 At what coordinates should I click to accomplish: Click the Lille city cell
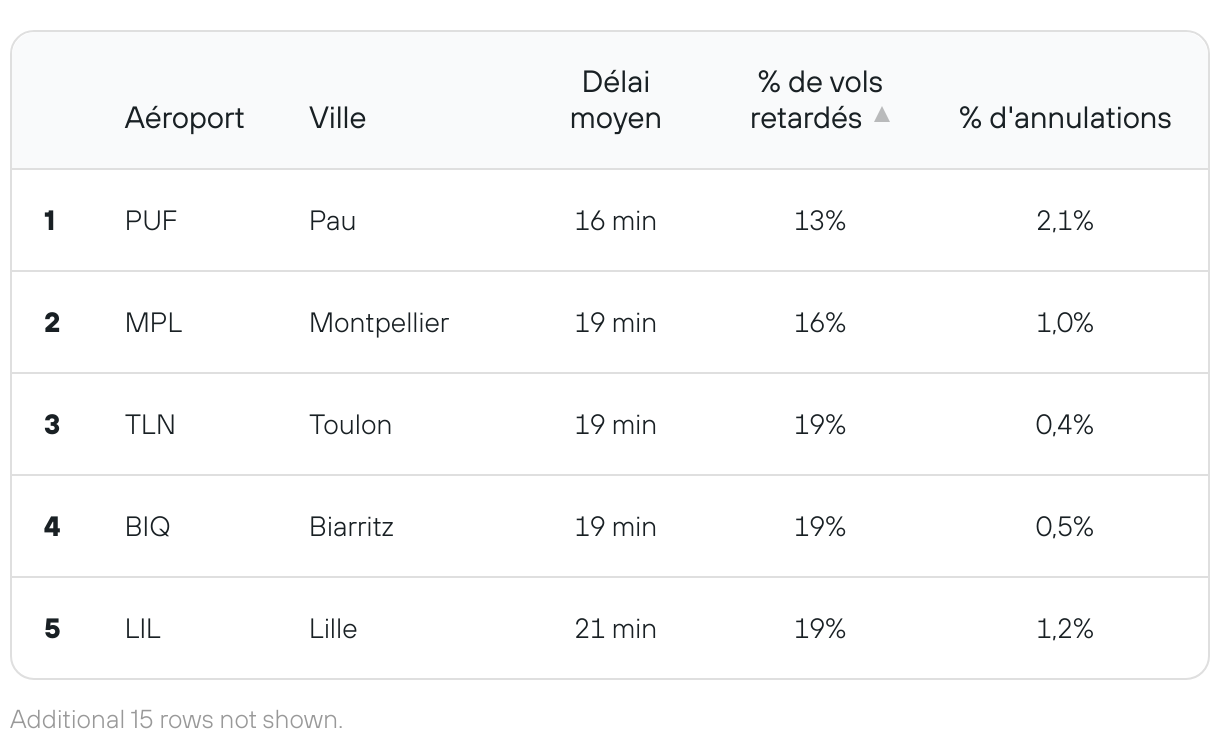333,629
